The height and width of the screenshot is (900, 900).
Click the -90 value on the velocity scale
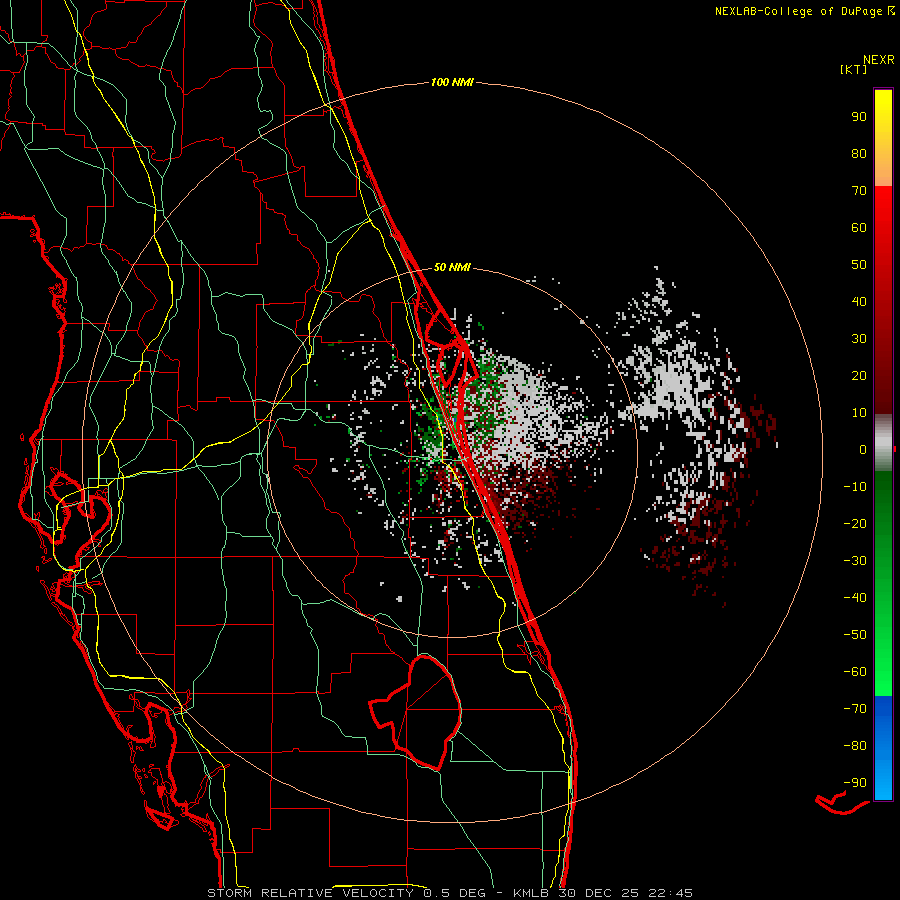tap(855, 783)
